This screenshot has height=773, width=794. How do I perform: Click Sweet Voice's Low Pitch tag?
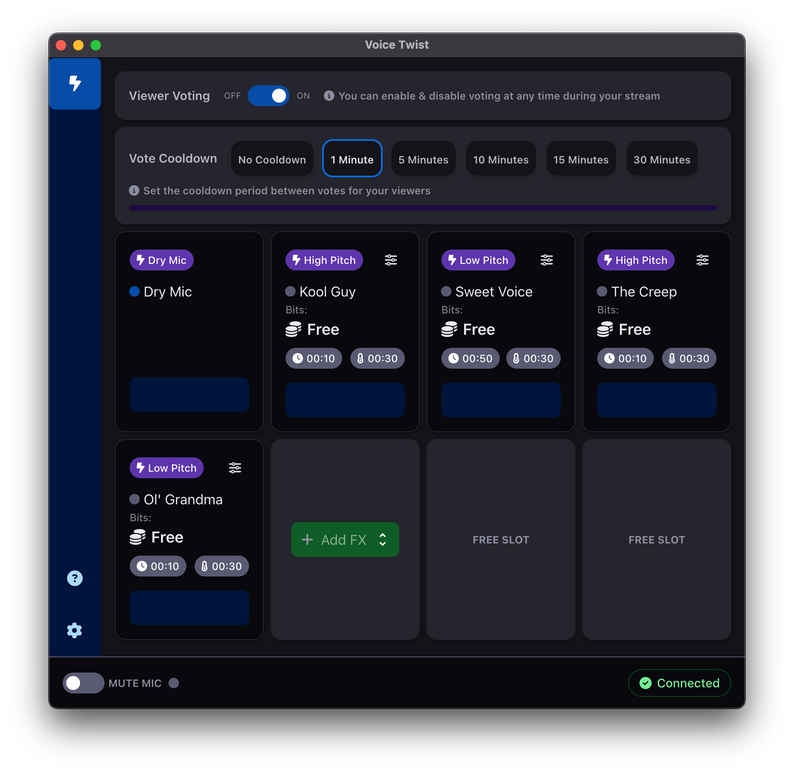tap(478, 260)
